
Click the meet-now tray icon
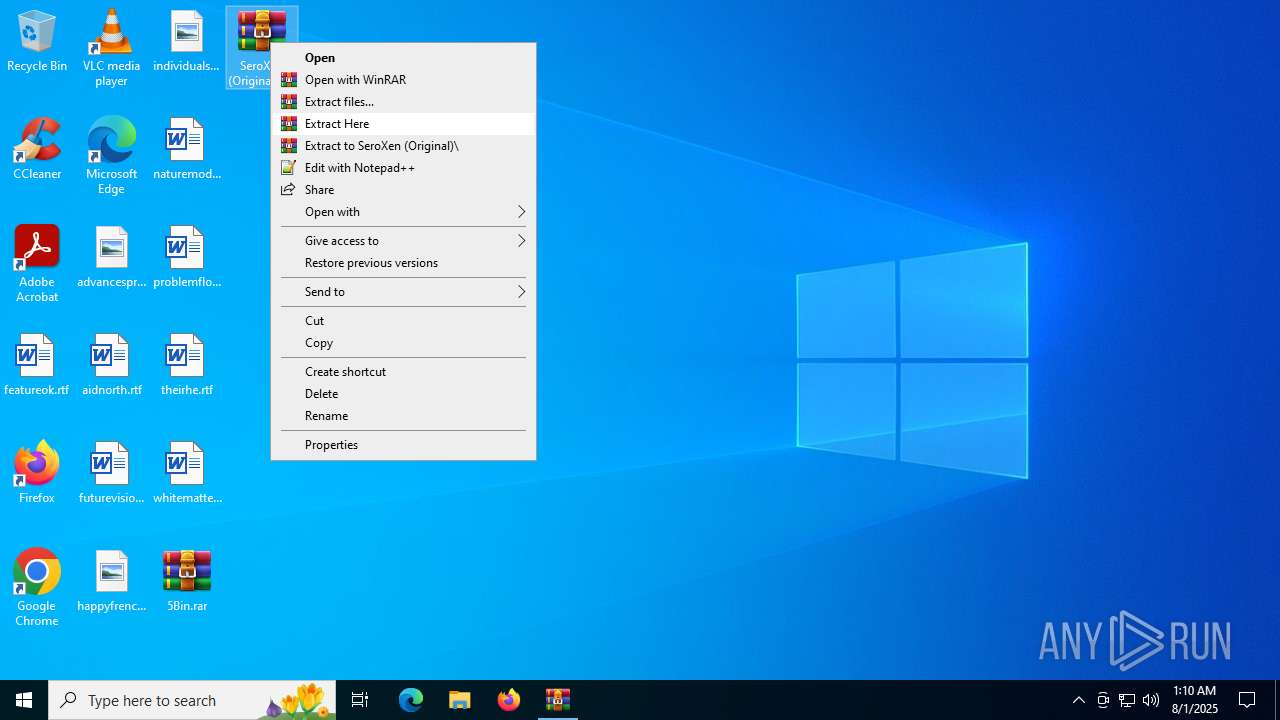click(1103, 700)
